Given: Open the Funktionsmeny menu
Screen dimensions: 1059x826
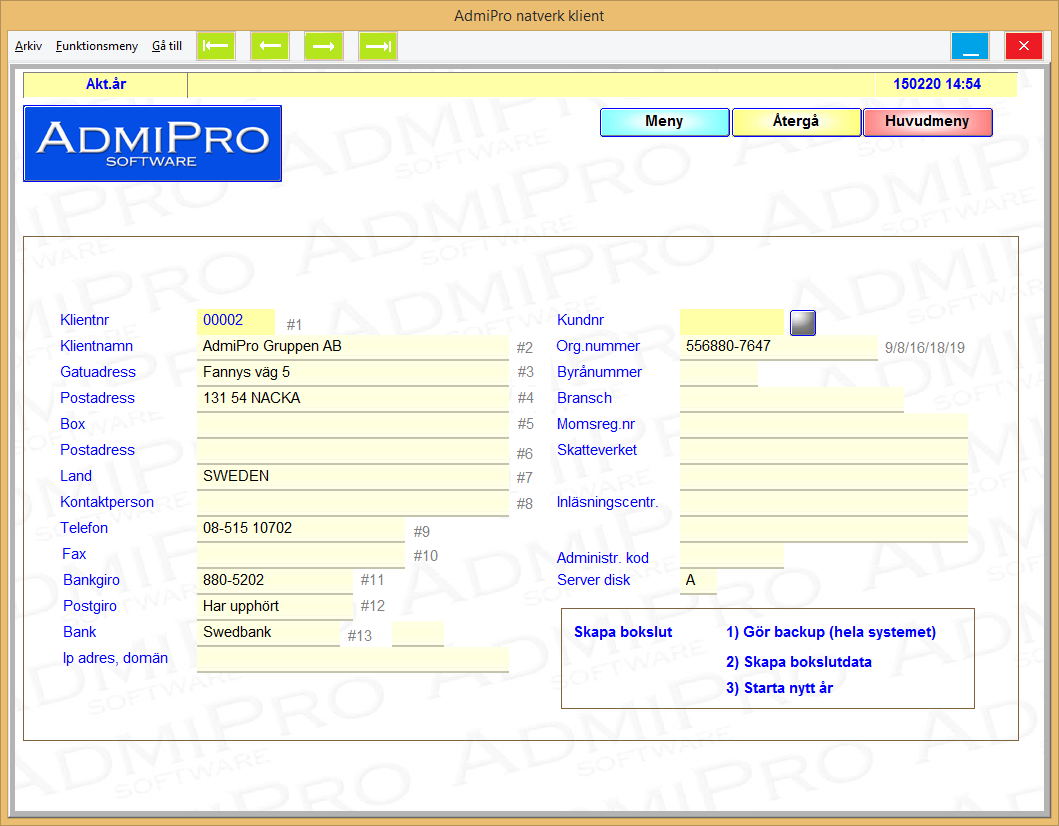Looking at the screenshot, I should pos(97,46).
